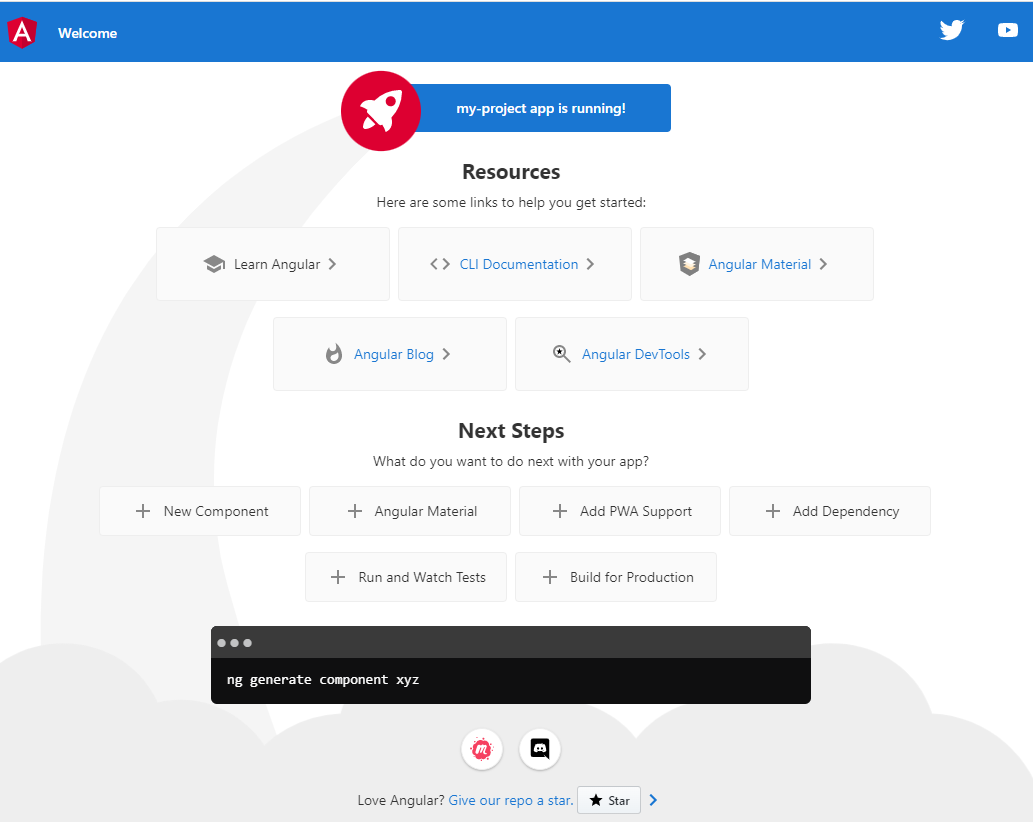
Task: Click the graduation cap icon on Learn Angular
Action: (214, 264)
